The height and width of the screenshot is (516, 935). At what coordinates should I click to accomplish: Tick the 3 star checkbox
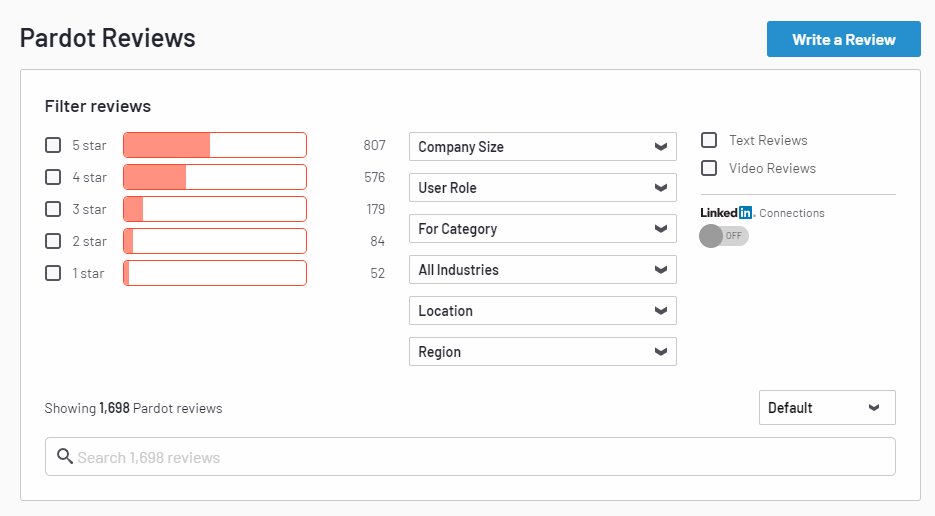[53, 209]
